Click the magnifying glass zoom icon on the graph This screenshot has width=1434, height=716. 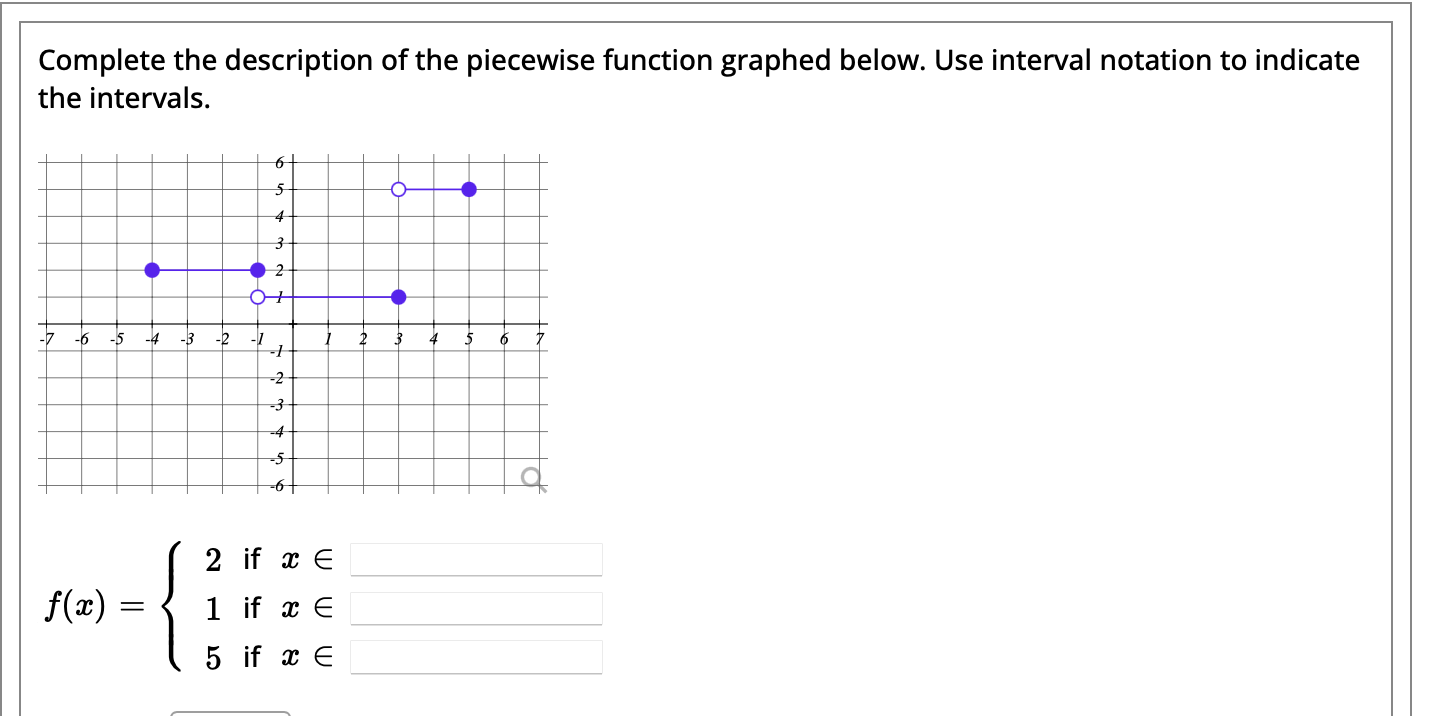[530, 478]
